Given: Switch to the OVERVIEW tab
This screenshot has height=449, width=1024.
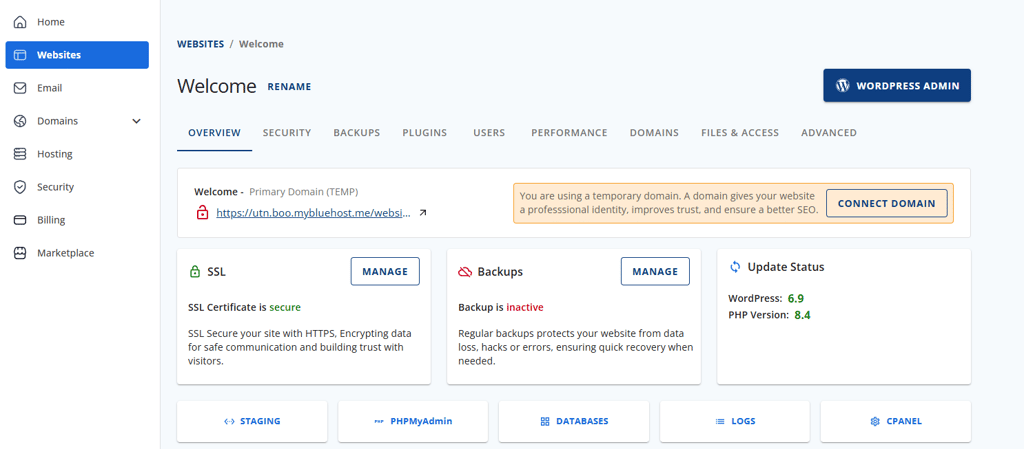Looking at the screenshot, I should [x=214, y=132].
